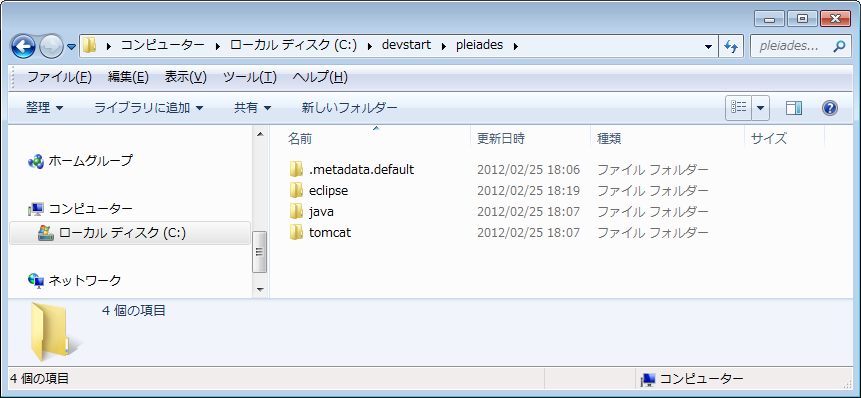Open the 共有 dropdown
The height and width of the screenshot is (398, 861).
tap(253, 108)
